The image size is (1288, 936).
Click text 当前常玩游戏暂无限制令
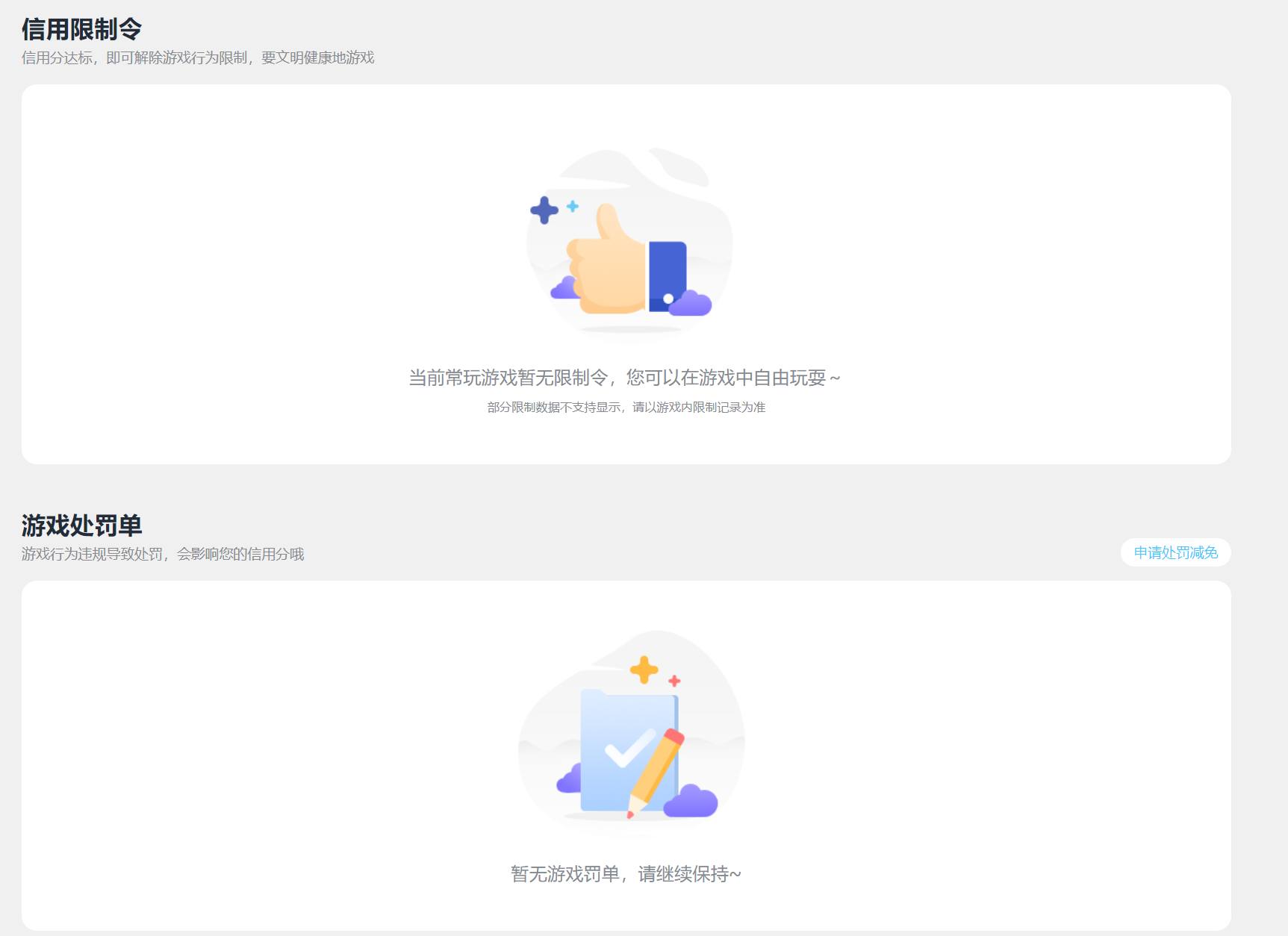(x=508, y=378)
